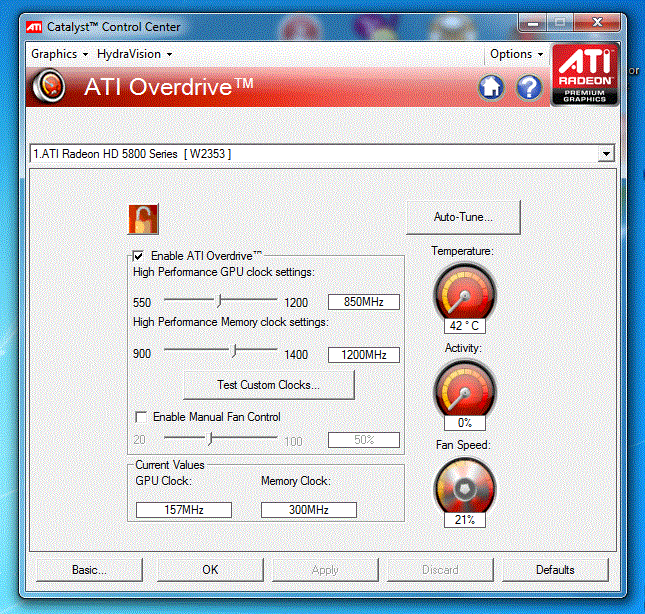The width and height of the screenshot is (645, 614).
Task: Click the GPU clock slider thumb
Action: [x=220, y=301]
